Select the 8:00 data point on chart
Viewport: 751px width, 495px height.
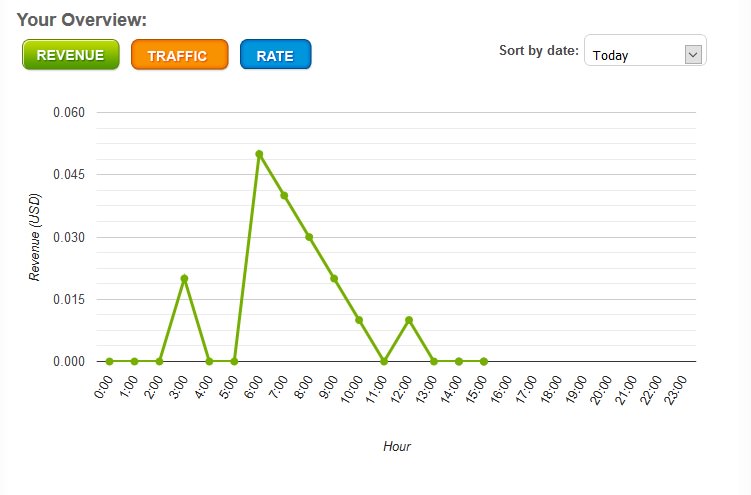pos(309,237)
